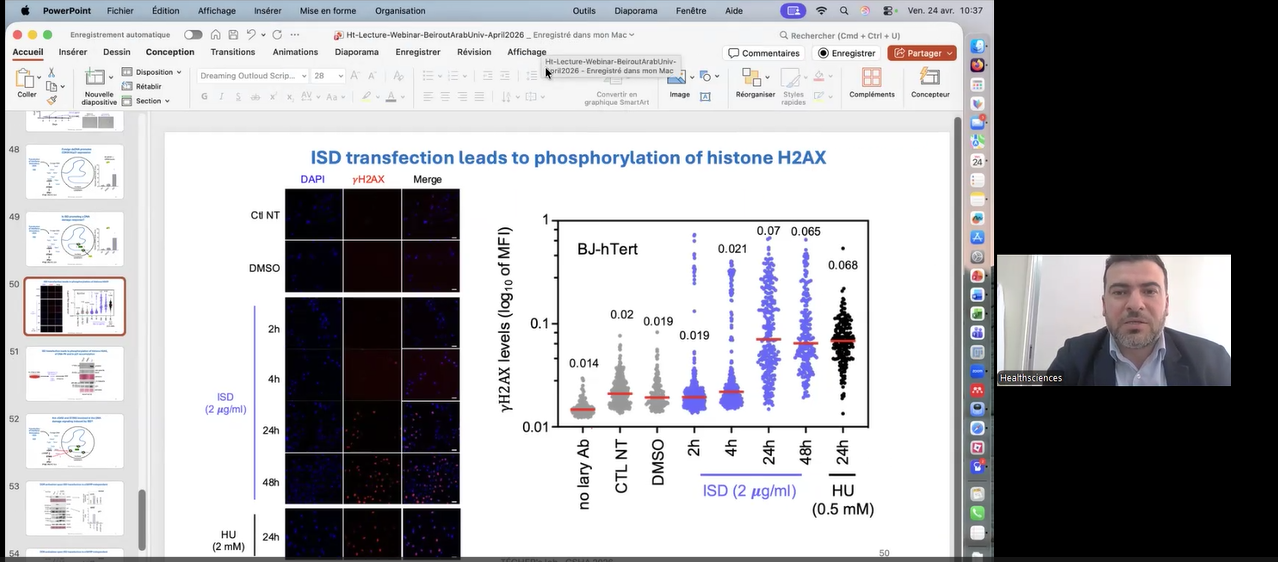1278x562 pixels.
Task: Pick the font color swatch
Action: pos(392,97)
